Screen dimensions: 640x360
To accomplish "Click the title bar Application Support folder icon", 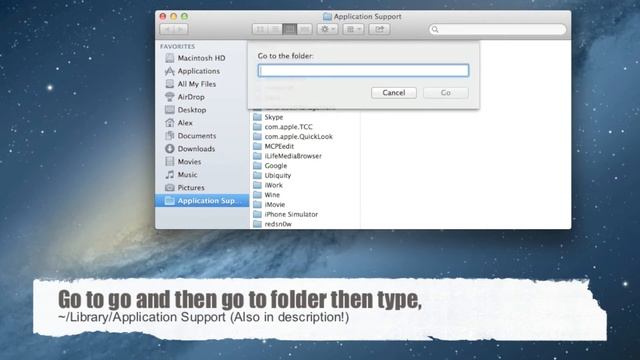I will [327, 17].
